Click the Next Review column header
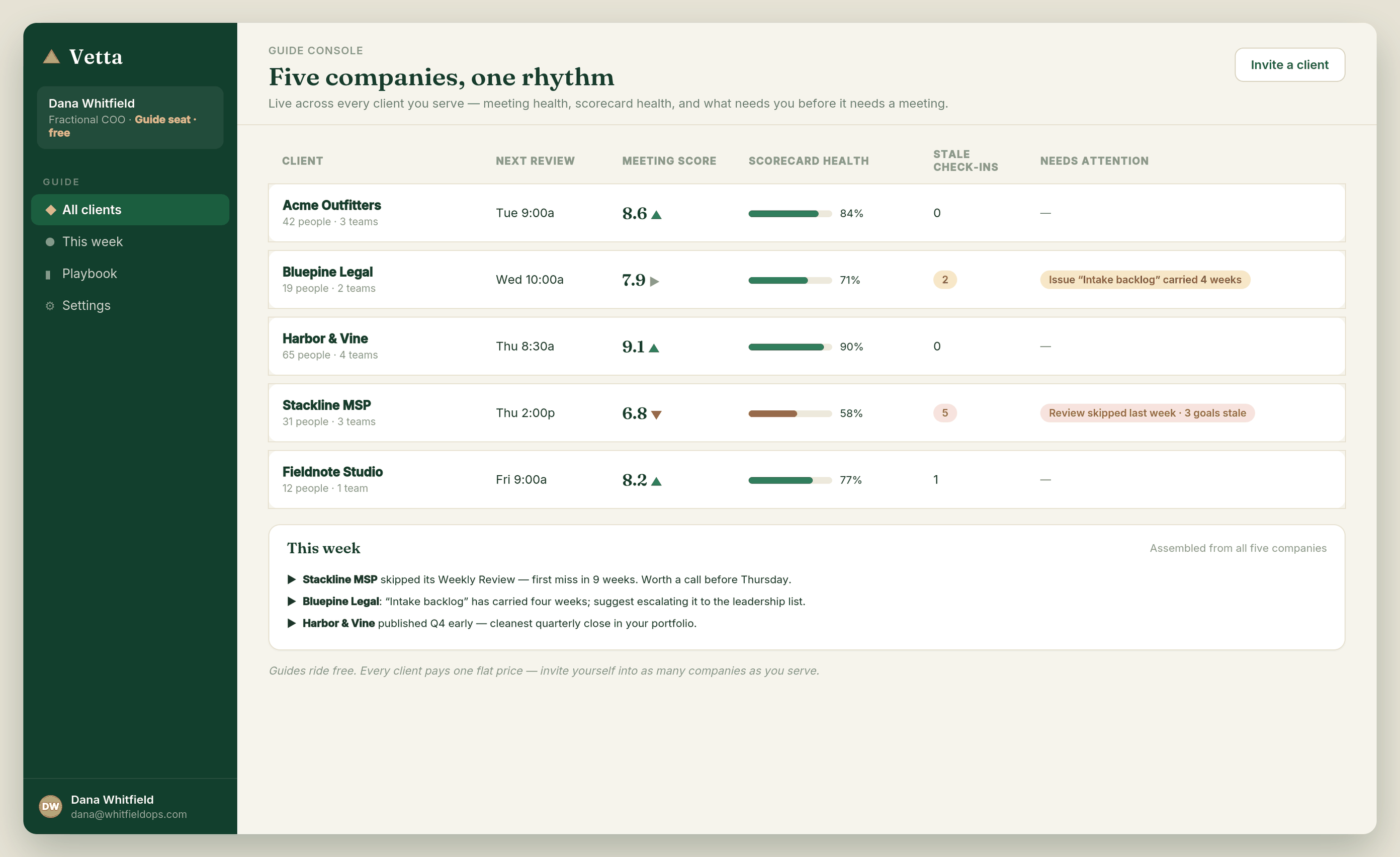The height and width of the screenshot is (857, 1400). click(535, 161)
